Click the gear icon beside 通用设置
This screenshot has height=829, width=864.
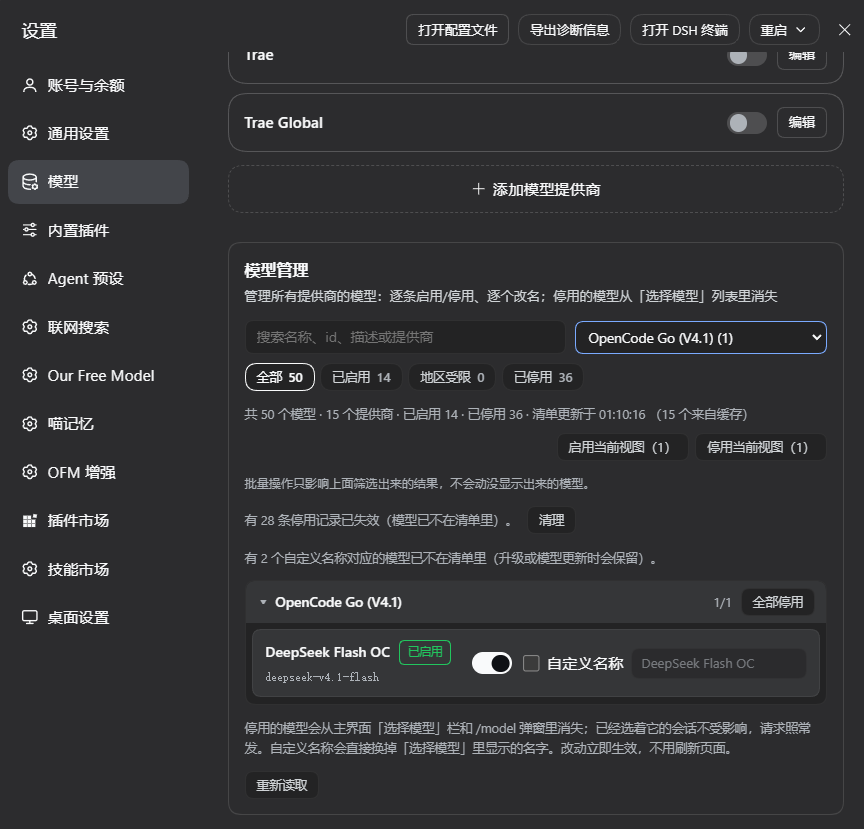click(30, 133)
